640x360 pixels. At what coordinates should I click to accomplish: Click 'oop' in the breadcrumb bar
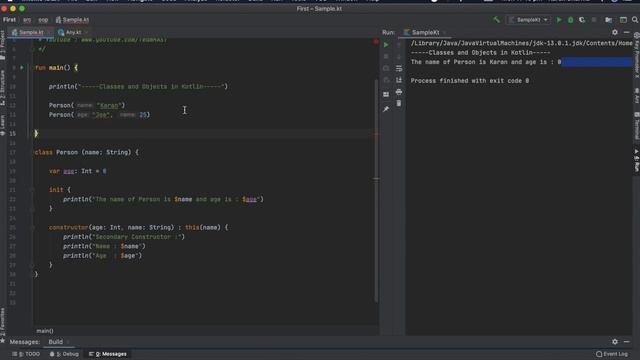[43, 20]
